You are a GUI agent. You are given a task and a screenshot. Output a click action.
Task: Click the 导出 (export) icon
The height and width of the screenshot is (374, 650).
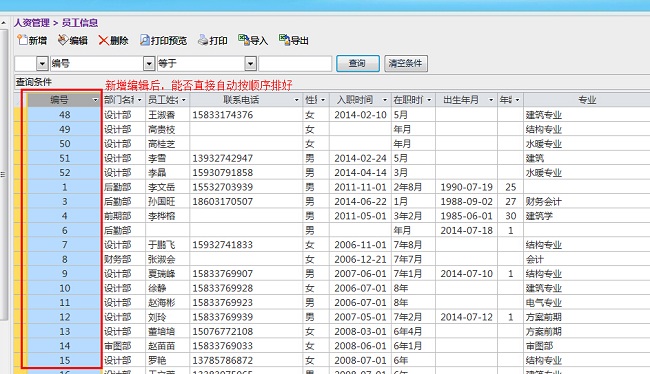pos(284,40)
